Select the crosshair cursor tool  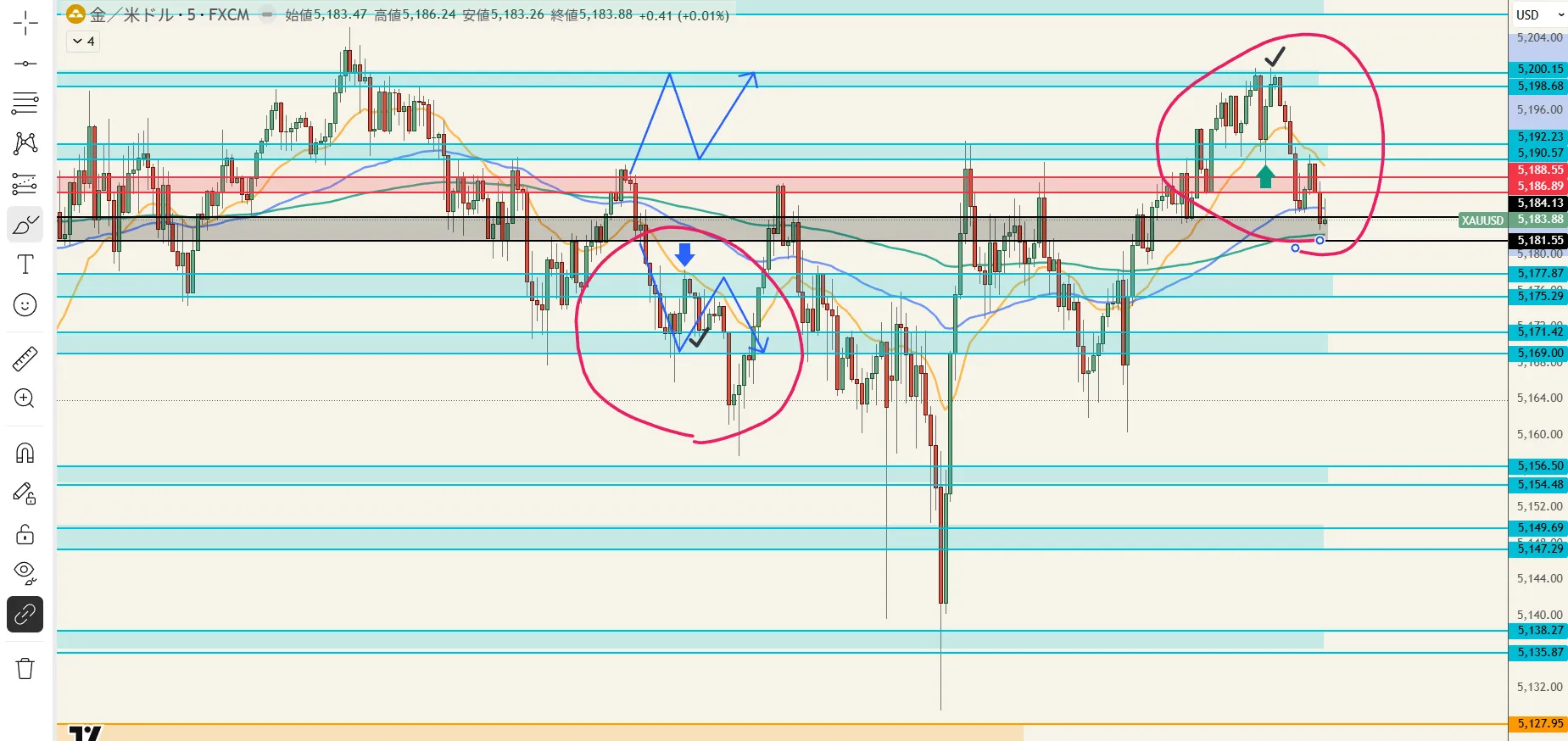pos(25,24)
